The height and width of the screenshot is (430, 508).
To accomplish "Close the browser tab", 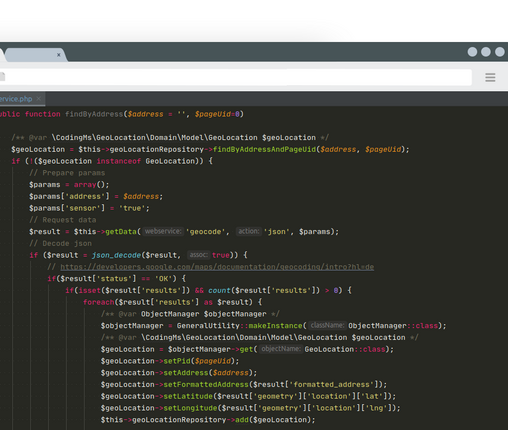I will (59, 55).
